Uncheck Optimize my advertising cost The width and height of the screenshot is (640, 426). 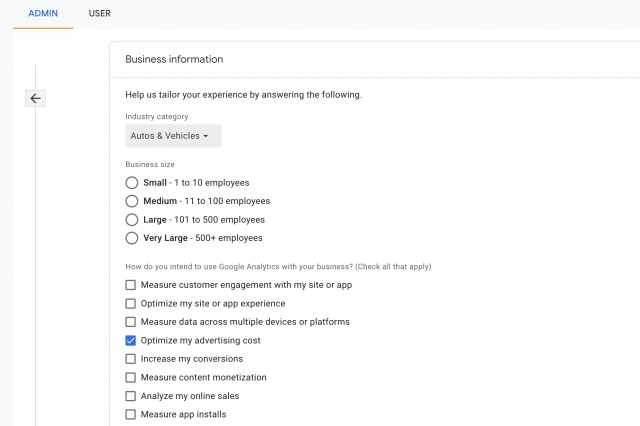[x=131, y=340]
